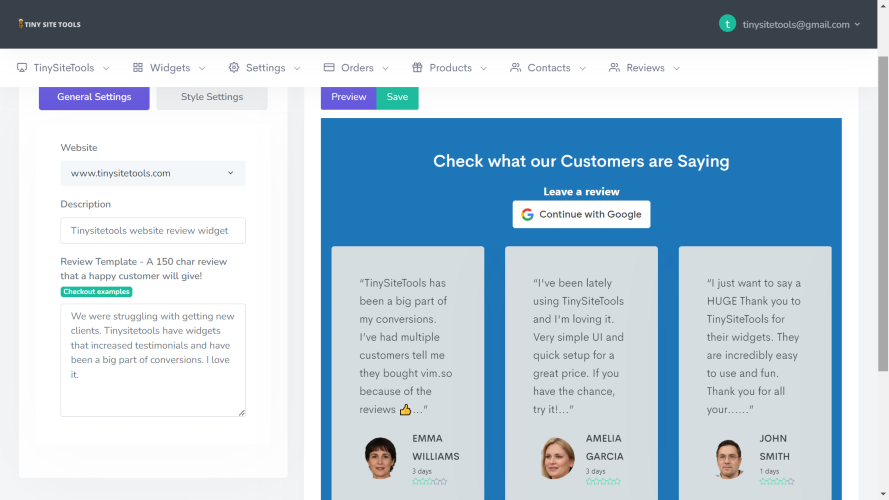The height and width of the screenshot is (500, 889).
Task: Open the Products menu
Action: point(450,67)
